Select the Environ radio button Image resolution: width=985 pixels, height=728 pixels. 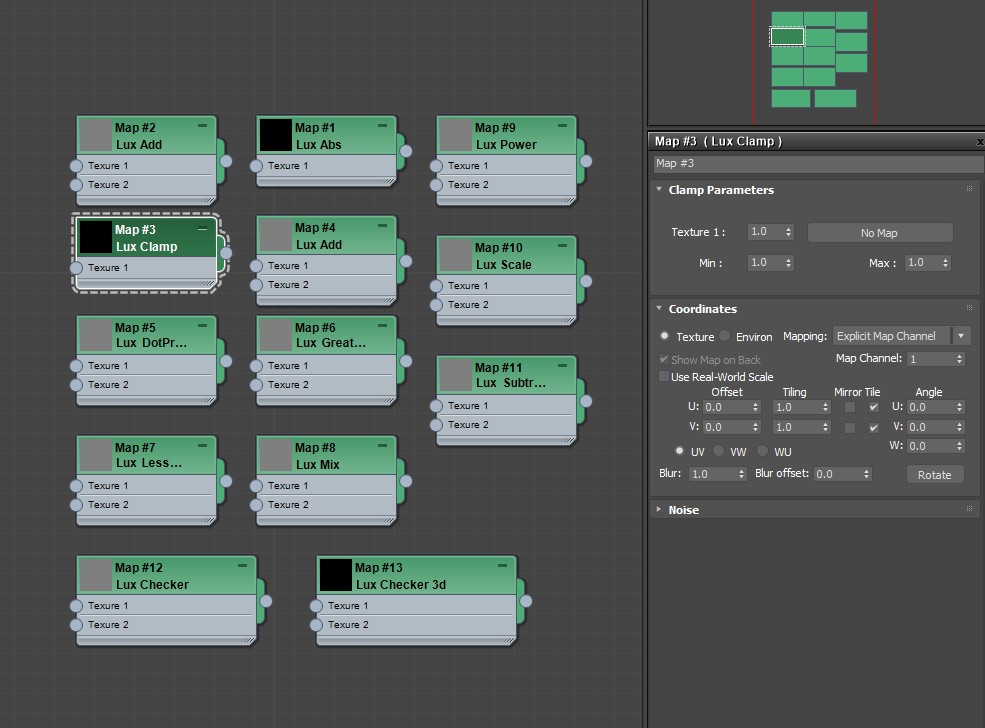726,337
